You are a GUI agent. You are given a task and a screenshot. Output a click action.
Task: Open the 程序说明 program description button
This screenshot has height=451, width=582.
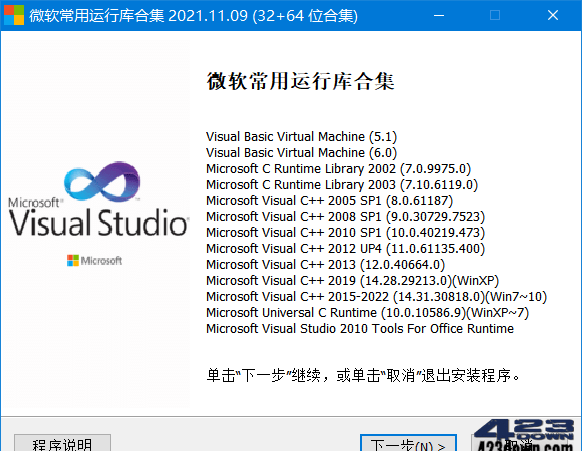tap(62, 443)
